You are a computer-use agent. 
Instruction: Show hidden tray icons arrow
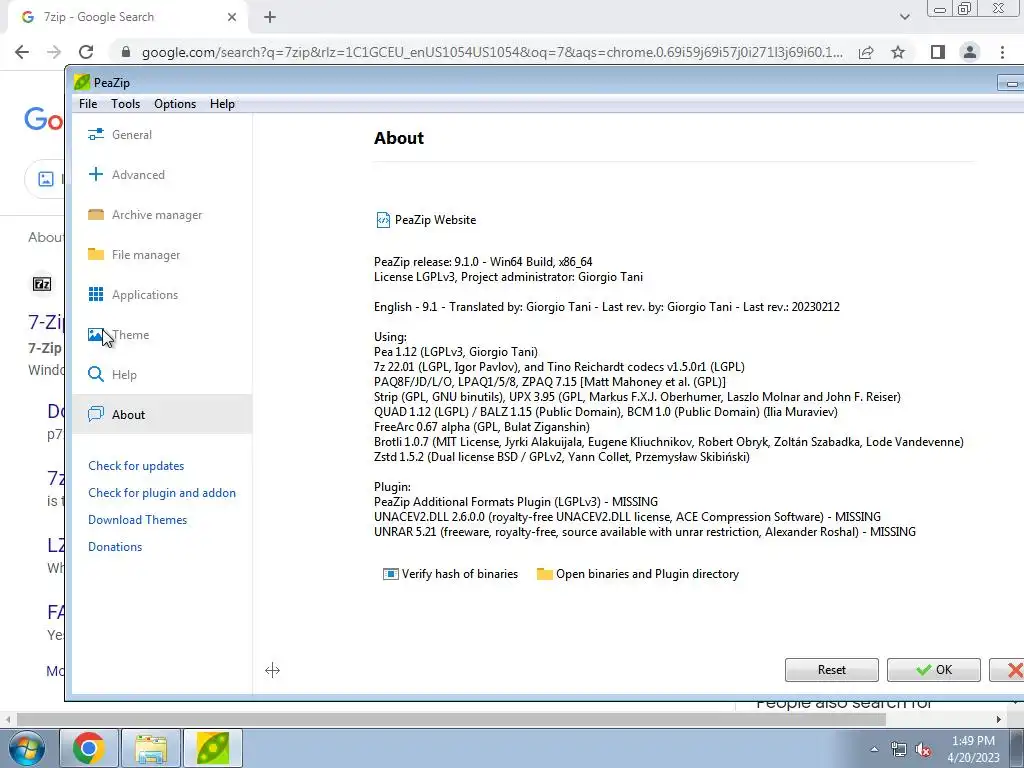pos(874,749)
